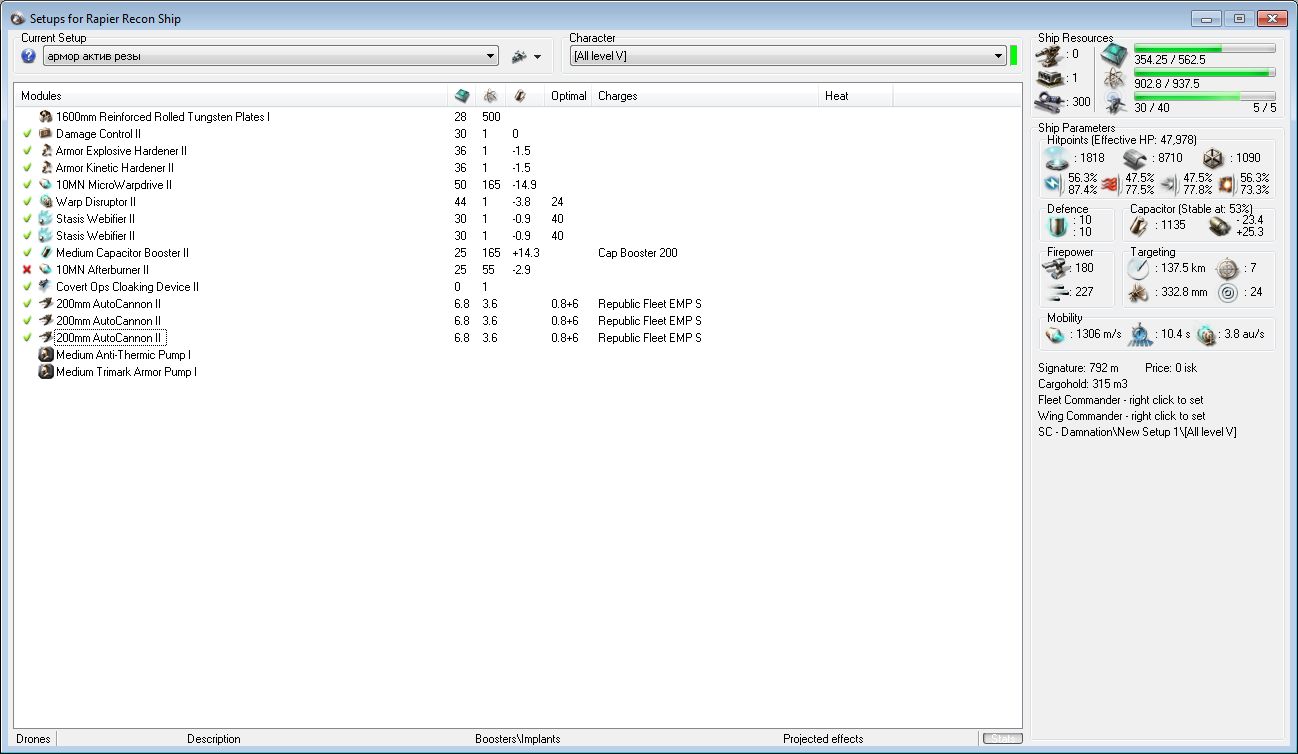Switch to the Boosters\Implants tab
Image resolution: width=1298 pixels, height=754 pixels.
(x=518, y=739)
